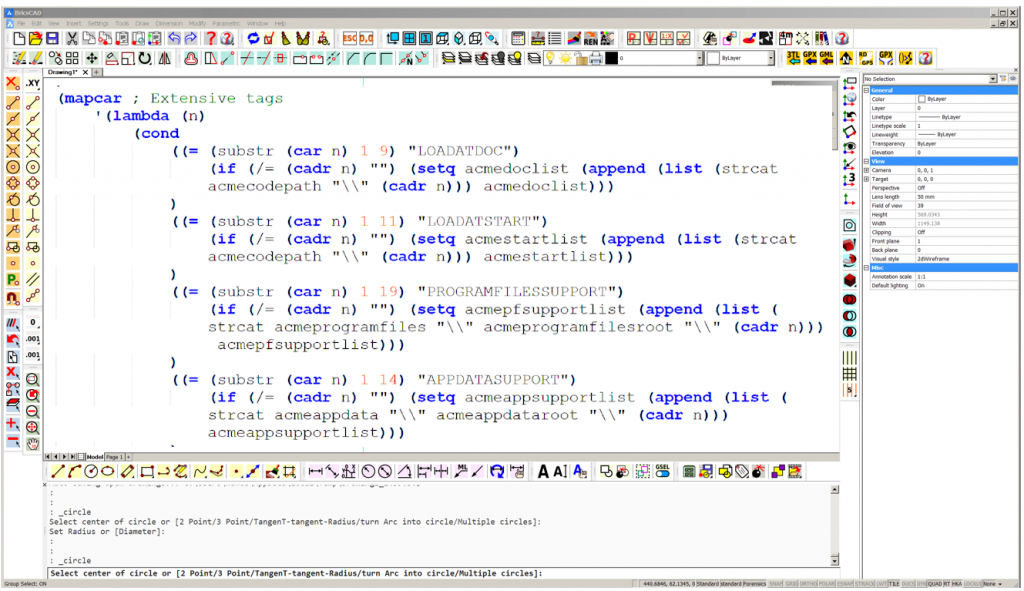Open the Draw menu
This screenshot has width=1024, height=591.
142,24
